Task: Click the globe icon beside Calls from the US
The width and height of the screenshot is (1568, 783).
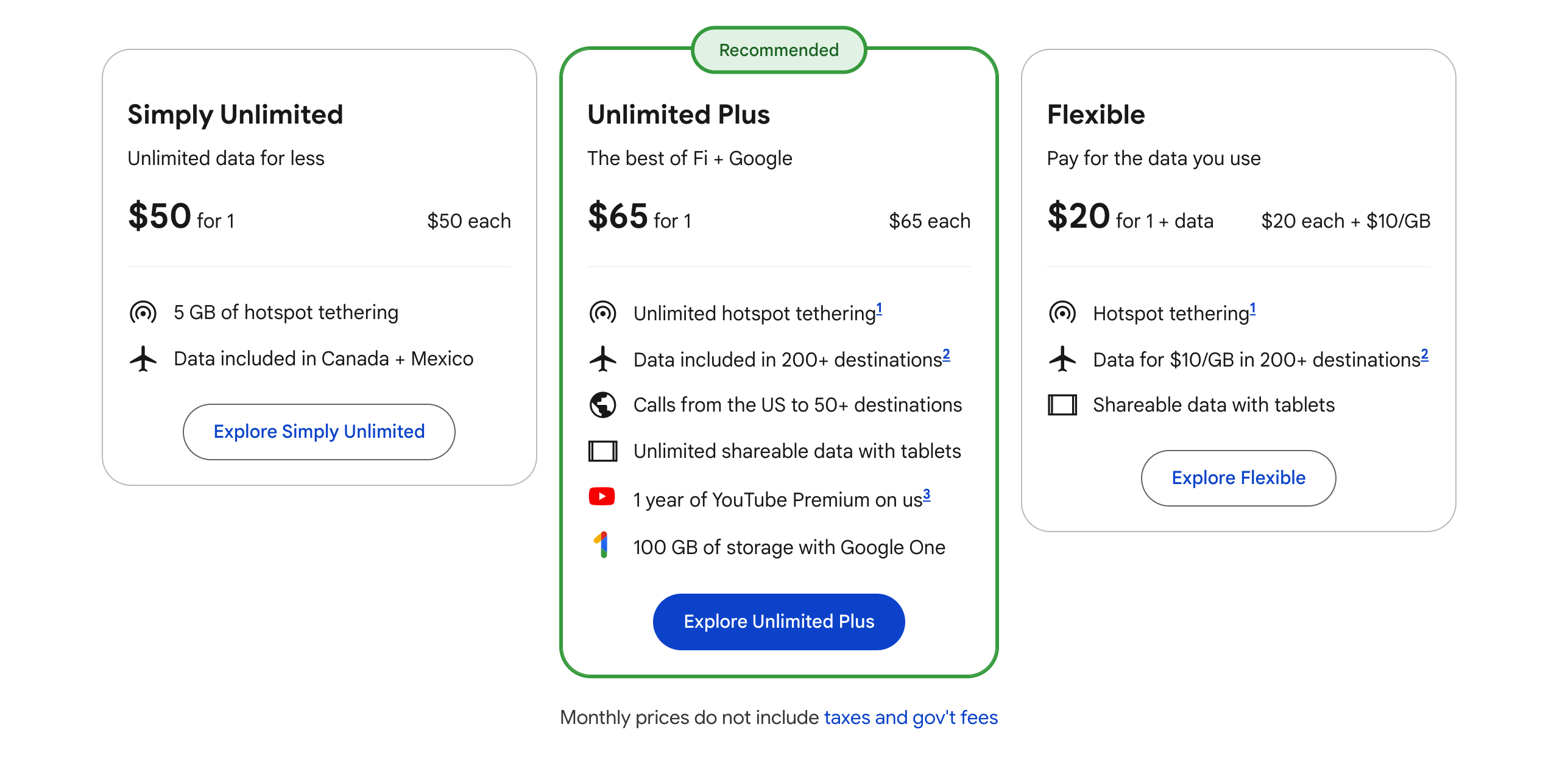Action: [x=602, y=405]
